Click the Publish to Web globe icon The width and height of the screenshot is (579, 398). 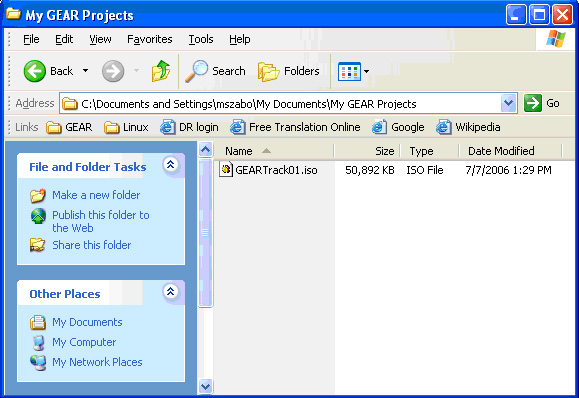[38, 216]
